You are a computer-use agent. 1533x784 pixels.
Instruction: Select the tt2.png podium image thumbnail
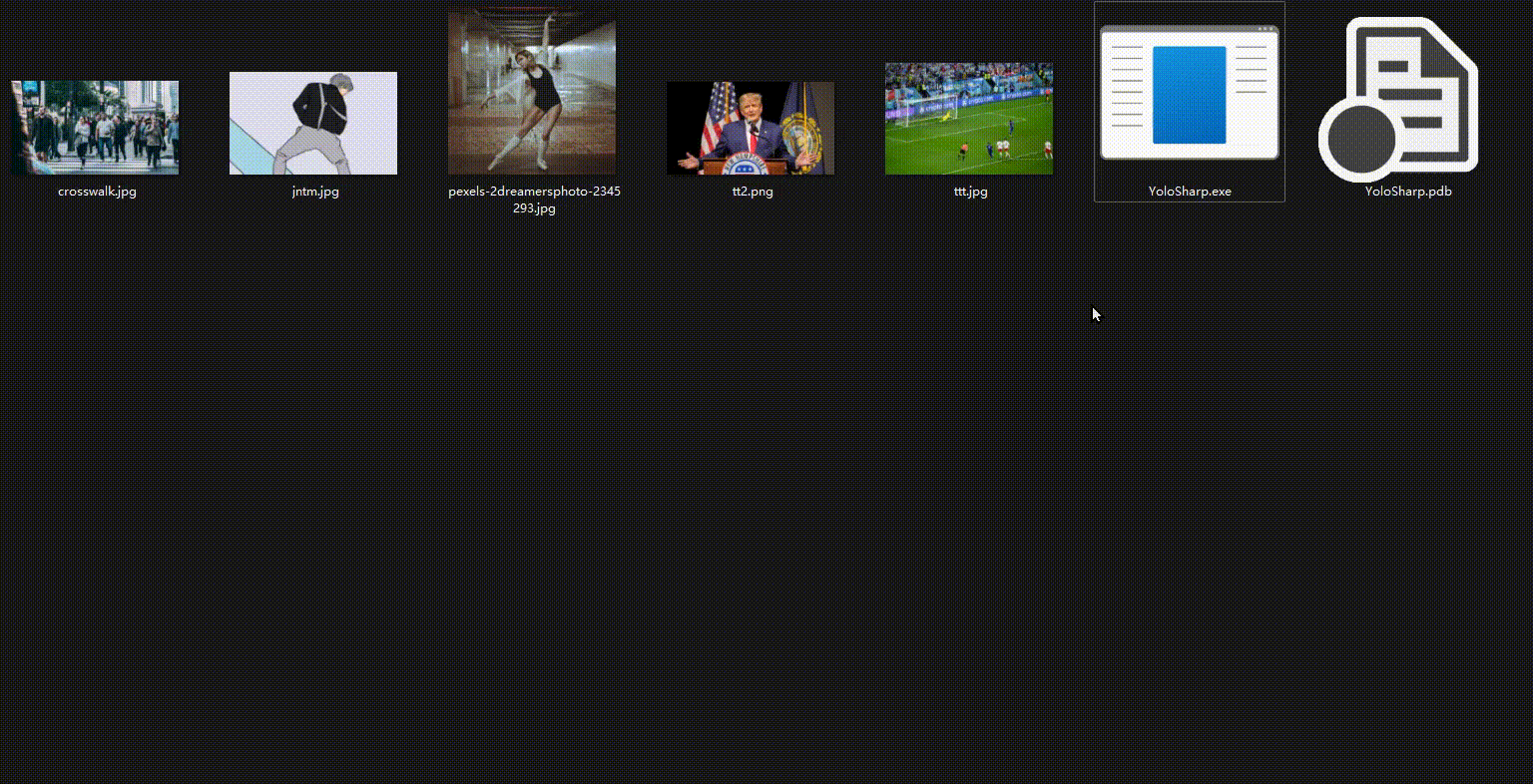pyautogui.click(x=751, y=128)
